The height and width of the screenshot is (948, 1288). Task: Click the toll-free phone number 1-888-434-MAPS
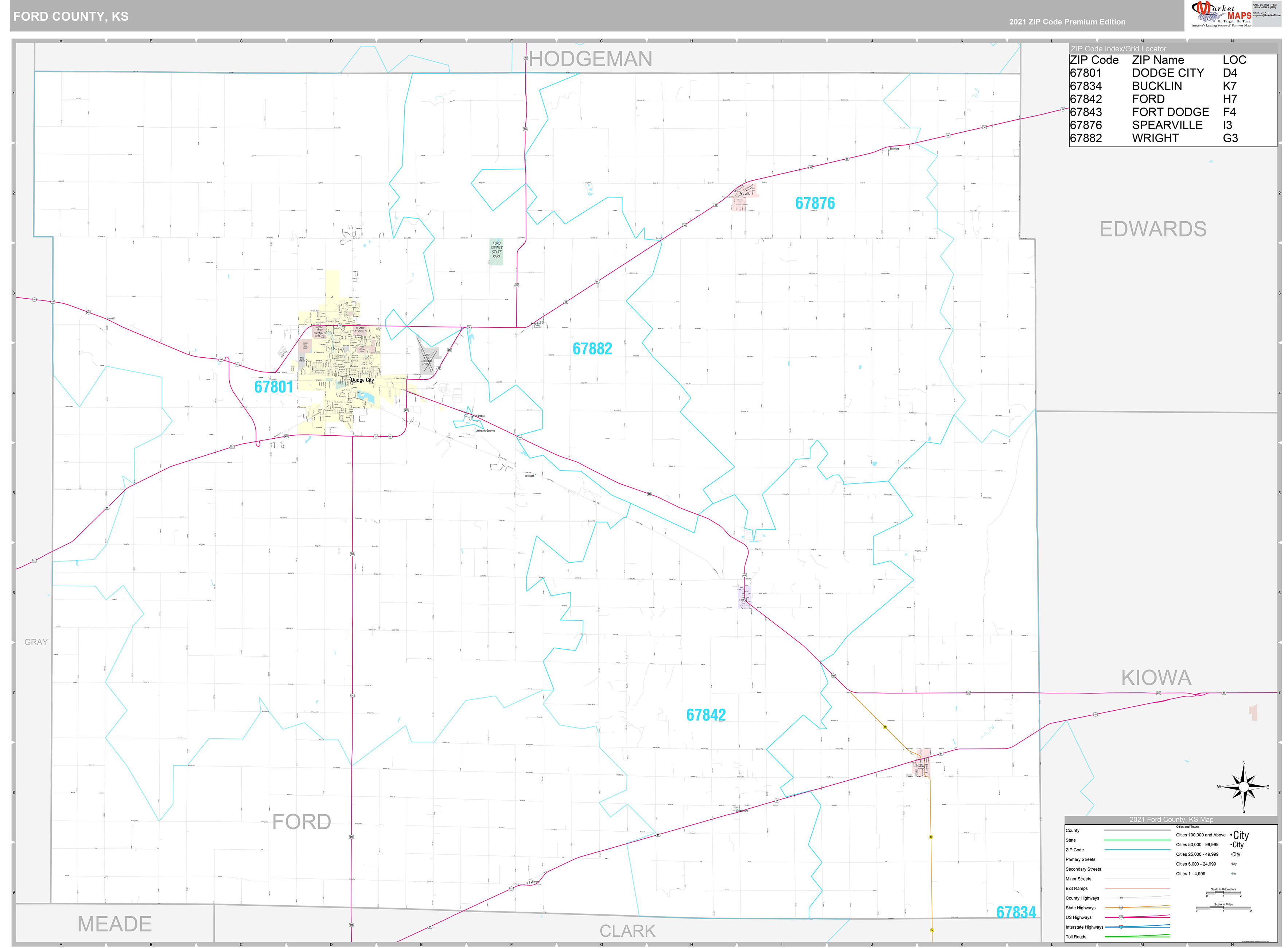pyautogui.click(x=1264, y=7)
